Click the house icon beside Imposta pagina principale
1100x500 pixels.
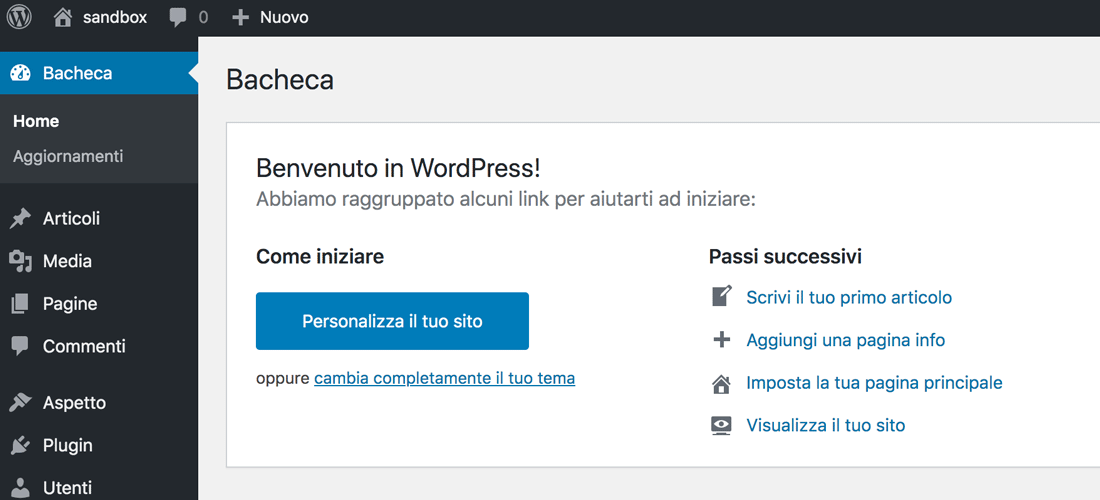(722, 384)
